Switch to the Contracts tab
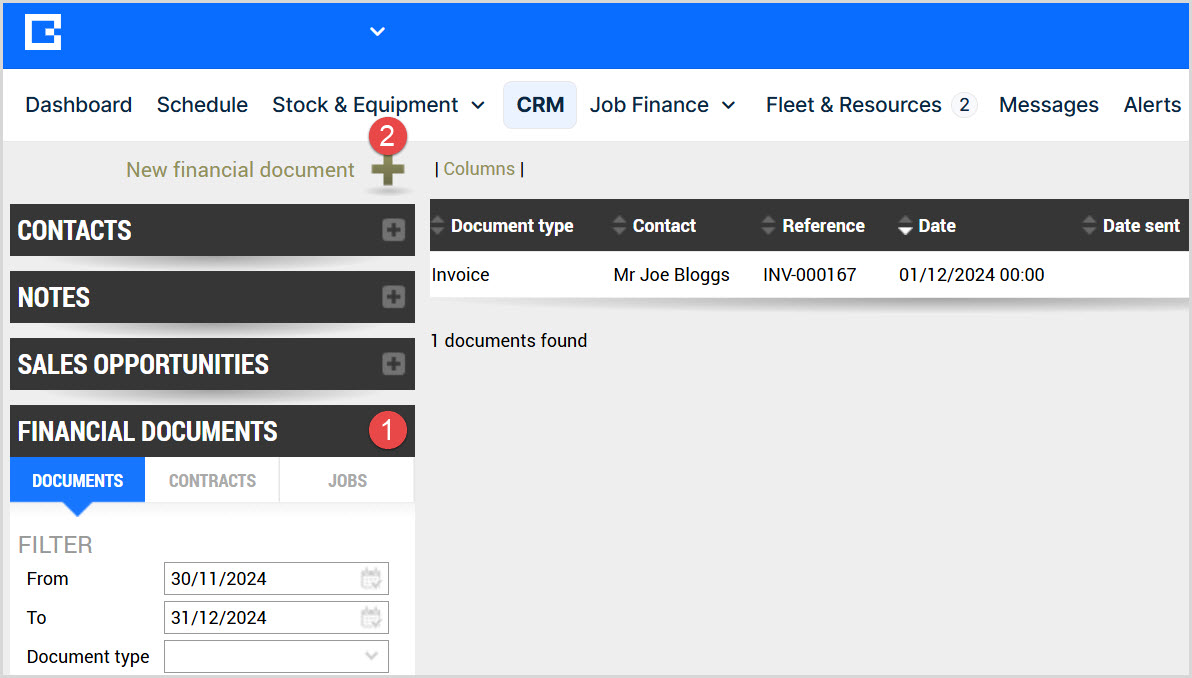The height and width of the screenshot is (678, 1192). coord(212,481)
